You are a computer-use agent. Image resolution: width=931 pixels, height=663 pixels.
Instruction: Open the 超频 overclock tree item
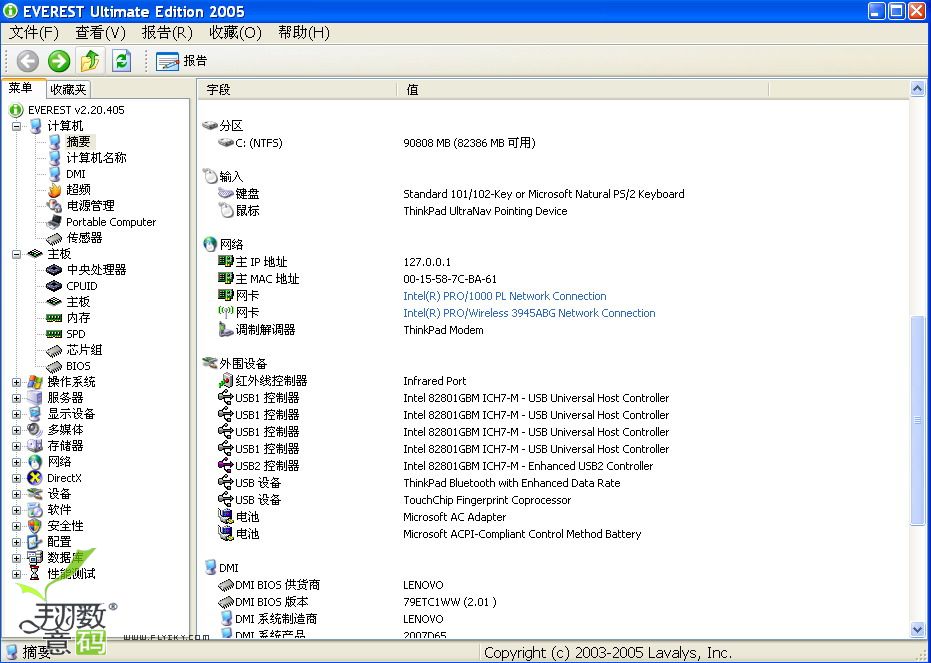tap(78, 189)
